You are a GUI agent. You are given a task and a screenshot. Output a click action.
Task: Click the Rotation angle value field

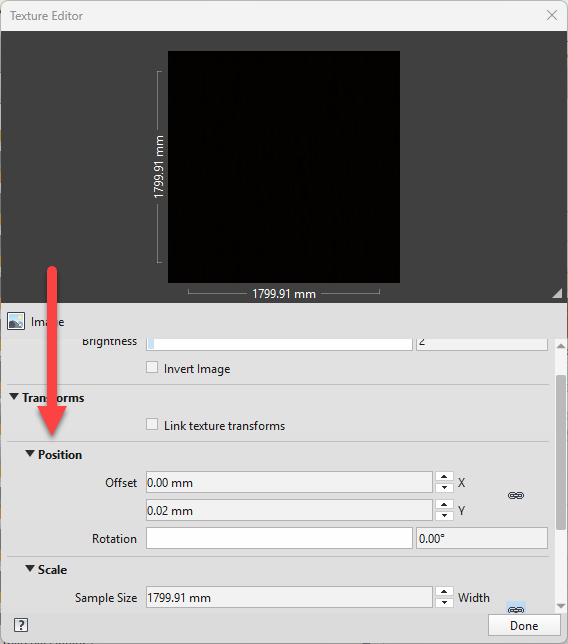click(x=482, y=538)
